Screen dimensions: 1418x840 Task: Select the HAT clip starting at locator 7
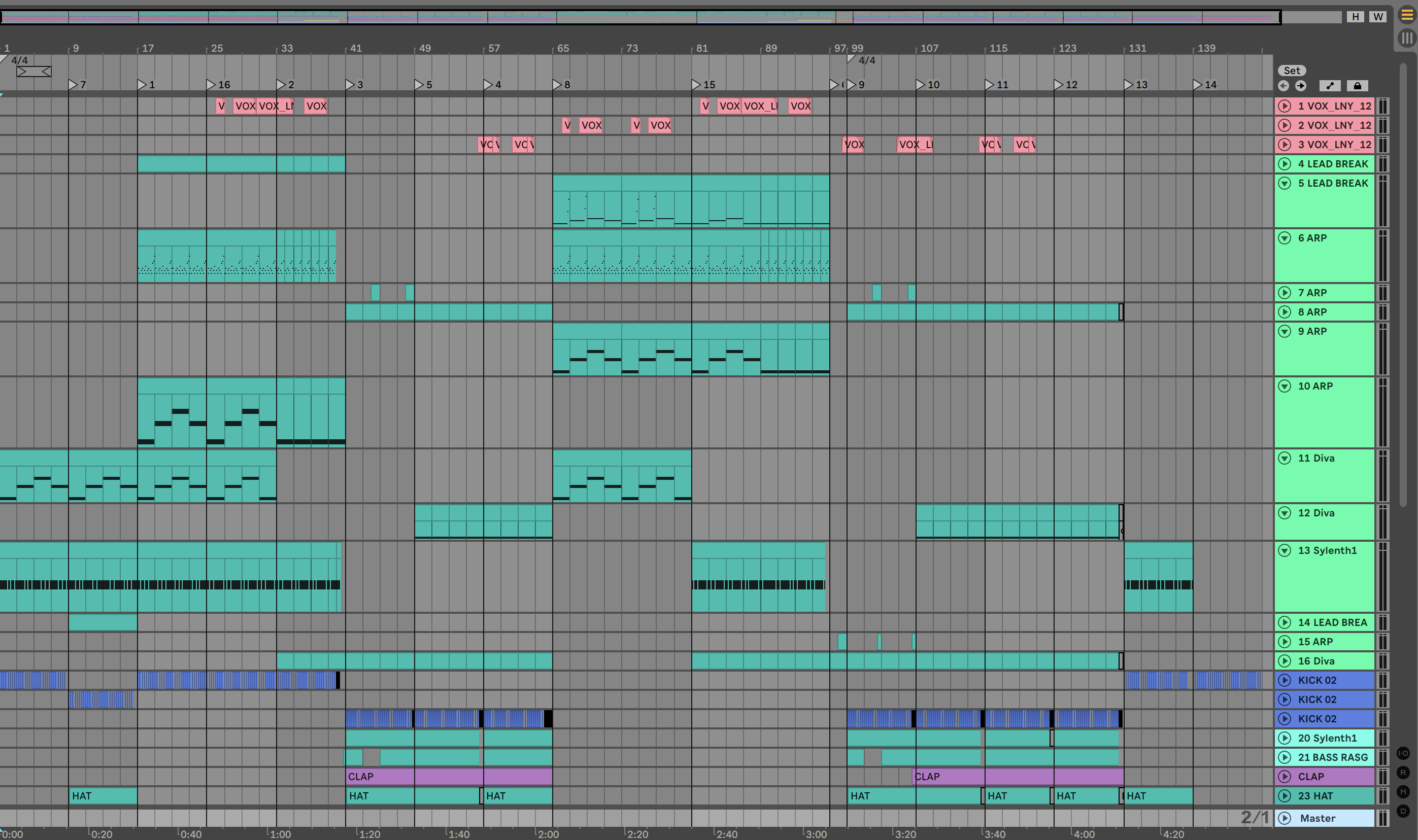tap(103, 796)
